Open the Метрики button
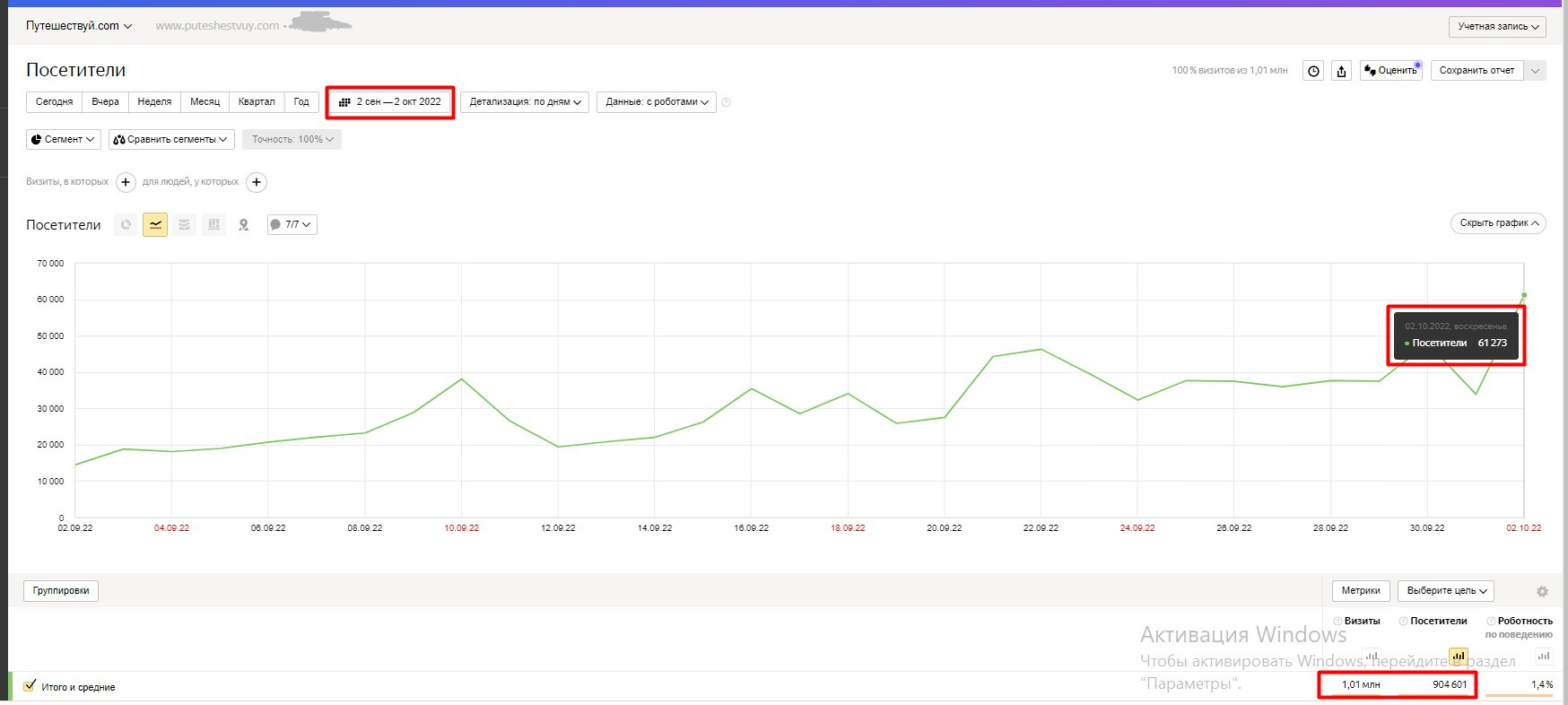Screen dimensions: 1568x705 (1361, 591)
